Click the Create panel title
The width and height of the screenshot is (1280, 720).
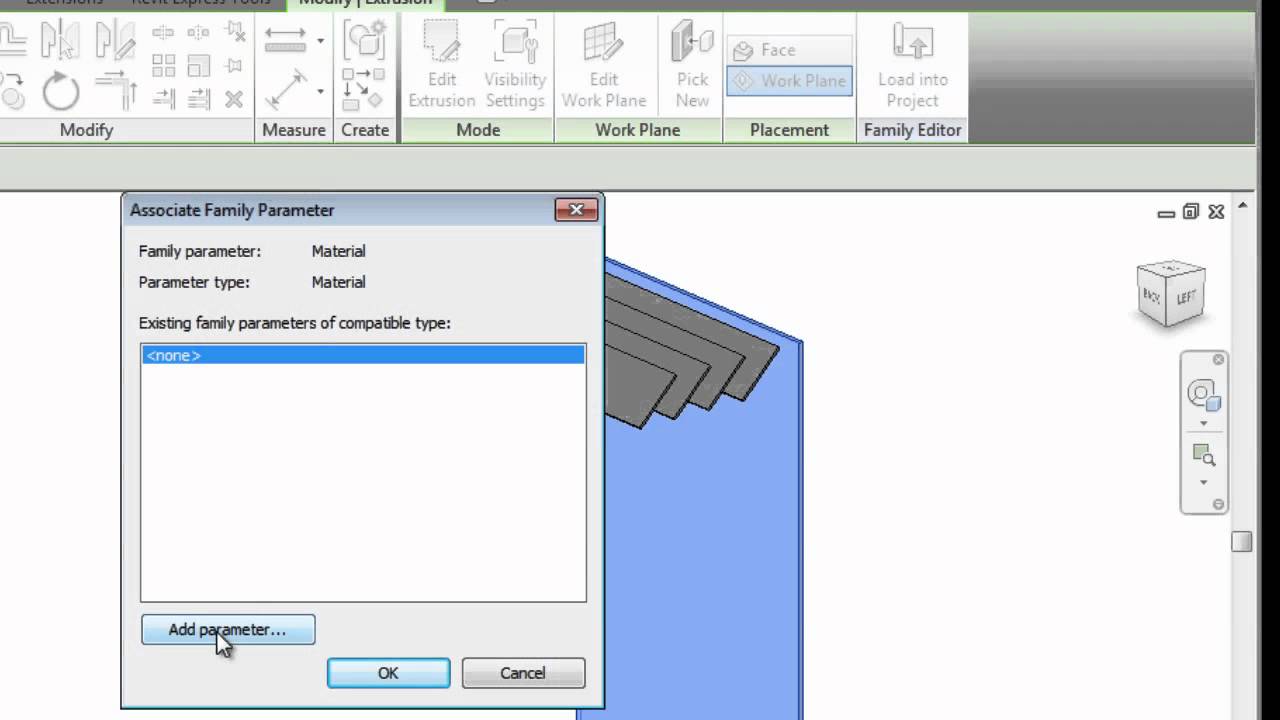pos(365,130)
